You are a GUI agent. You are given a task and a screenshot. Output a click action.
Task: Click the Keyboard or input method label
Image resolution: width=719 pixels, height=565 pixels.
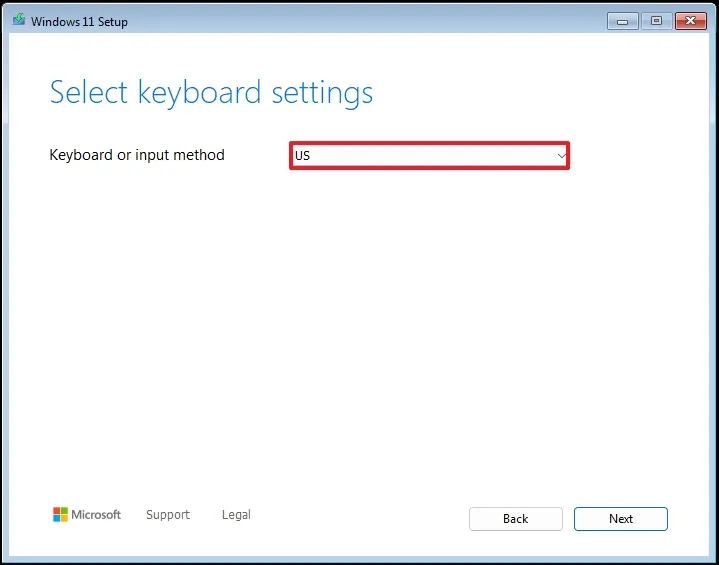[137, 155]
